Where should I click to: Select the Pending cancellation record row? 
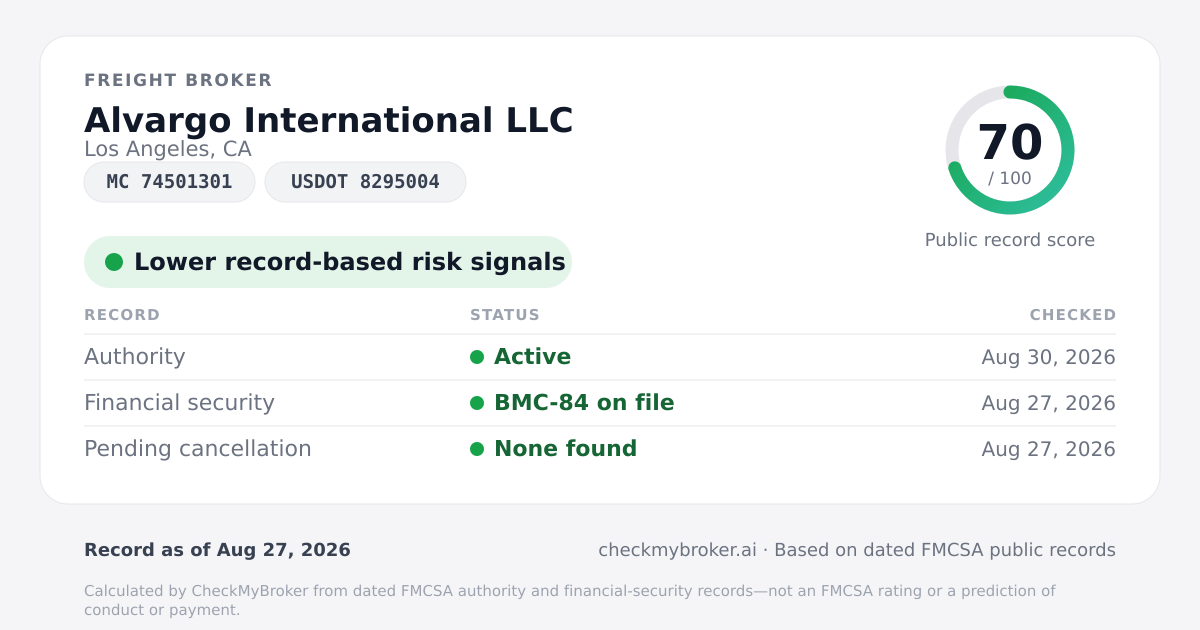[600, 449]
